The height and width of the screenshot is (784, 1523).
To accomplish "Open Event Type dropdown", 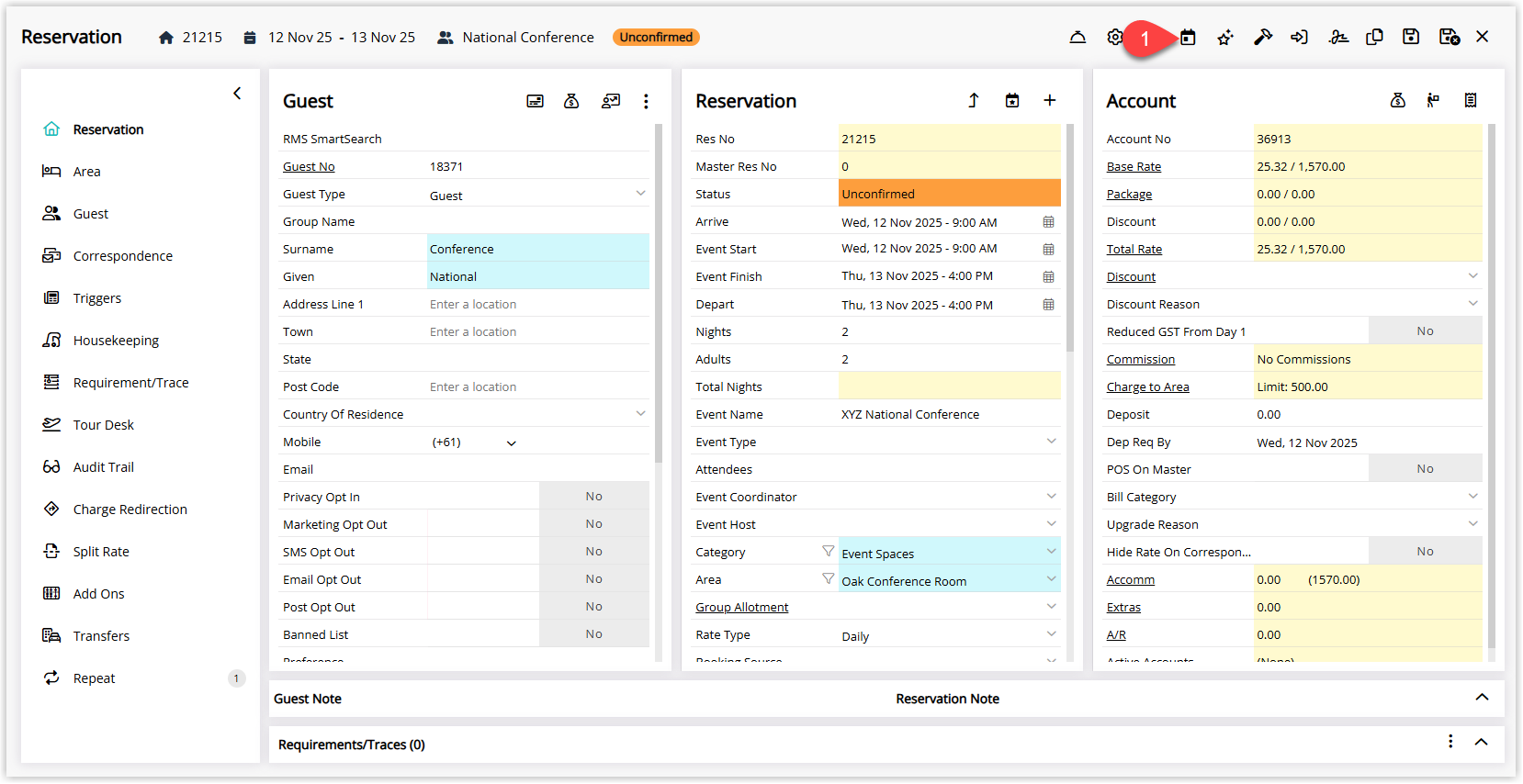I will pyautogui.click(x=1051, y=442).
